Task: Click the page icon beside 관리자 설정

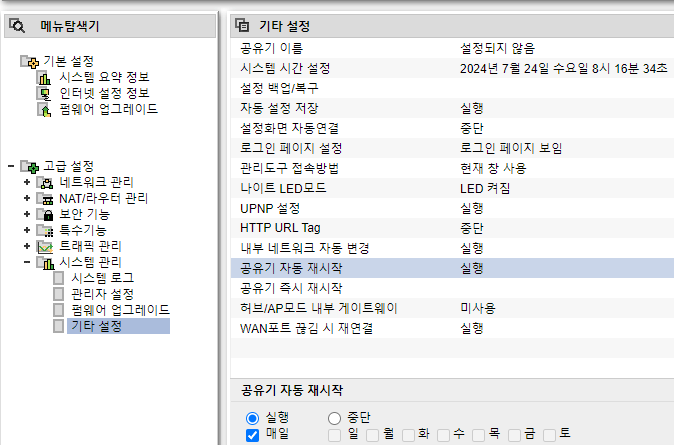Action: [x=58, y=294]
